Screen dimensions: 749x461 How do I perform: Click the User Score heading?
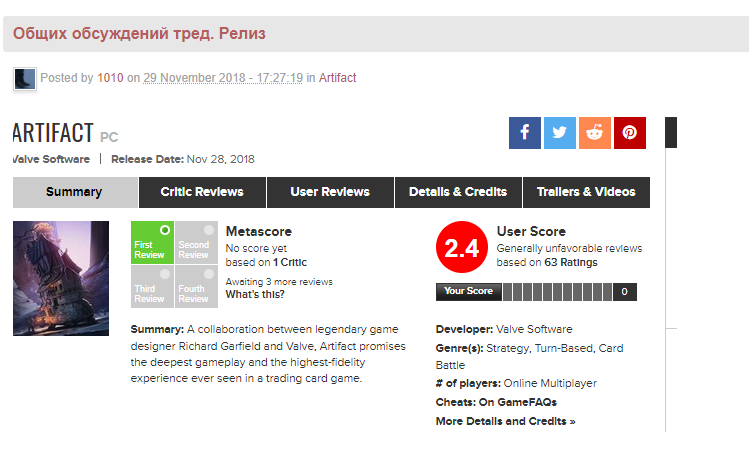click(531, 232)
